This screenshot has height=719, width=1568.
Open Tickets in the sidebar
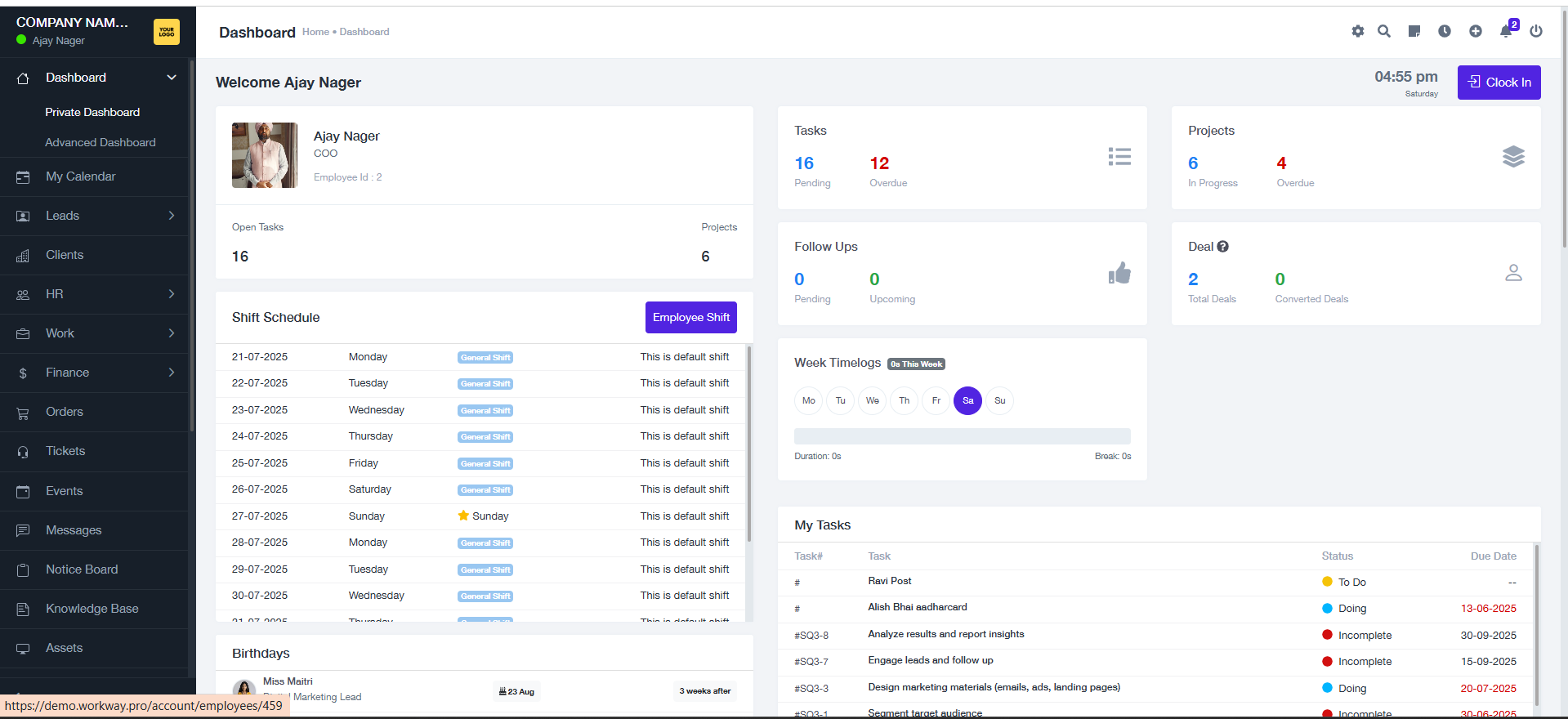click(x=65, y=451)
